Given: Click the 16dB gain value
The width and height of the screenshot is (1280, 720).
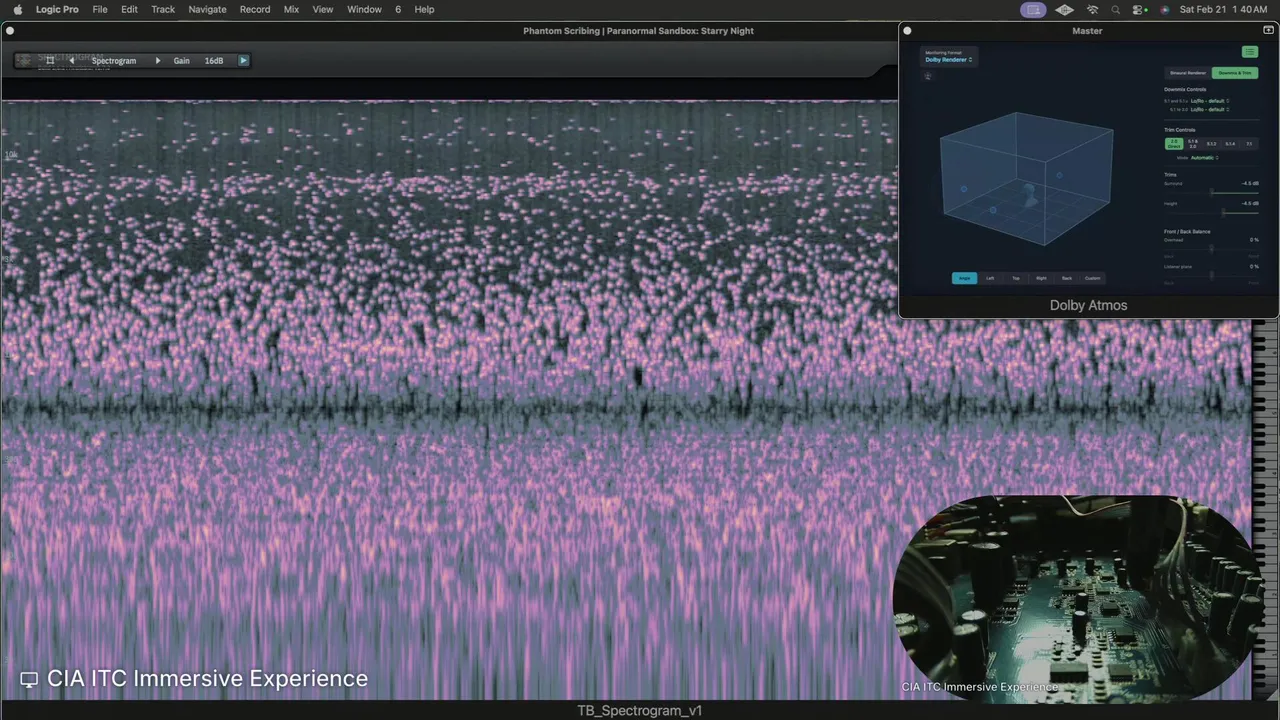Looking at the screenshot, I should coord(214,61).
